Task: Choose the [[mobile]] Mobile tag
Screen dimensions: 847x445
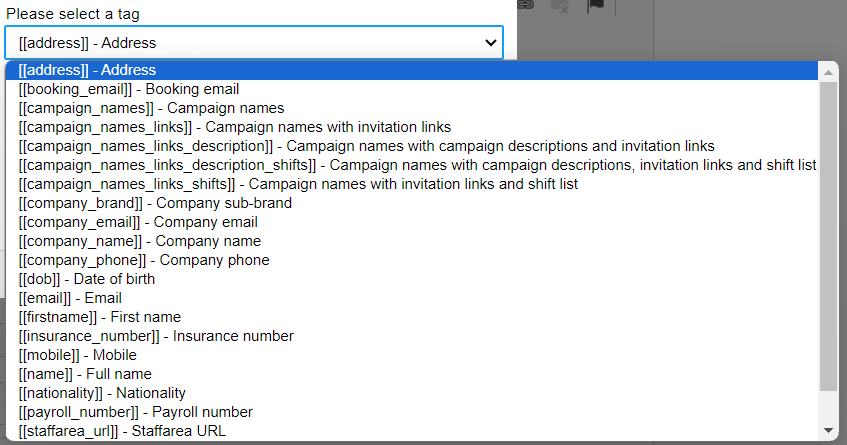Action: [x=412, y=355]
